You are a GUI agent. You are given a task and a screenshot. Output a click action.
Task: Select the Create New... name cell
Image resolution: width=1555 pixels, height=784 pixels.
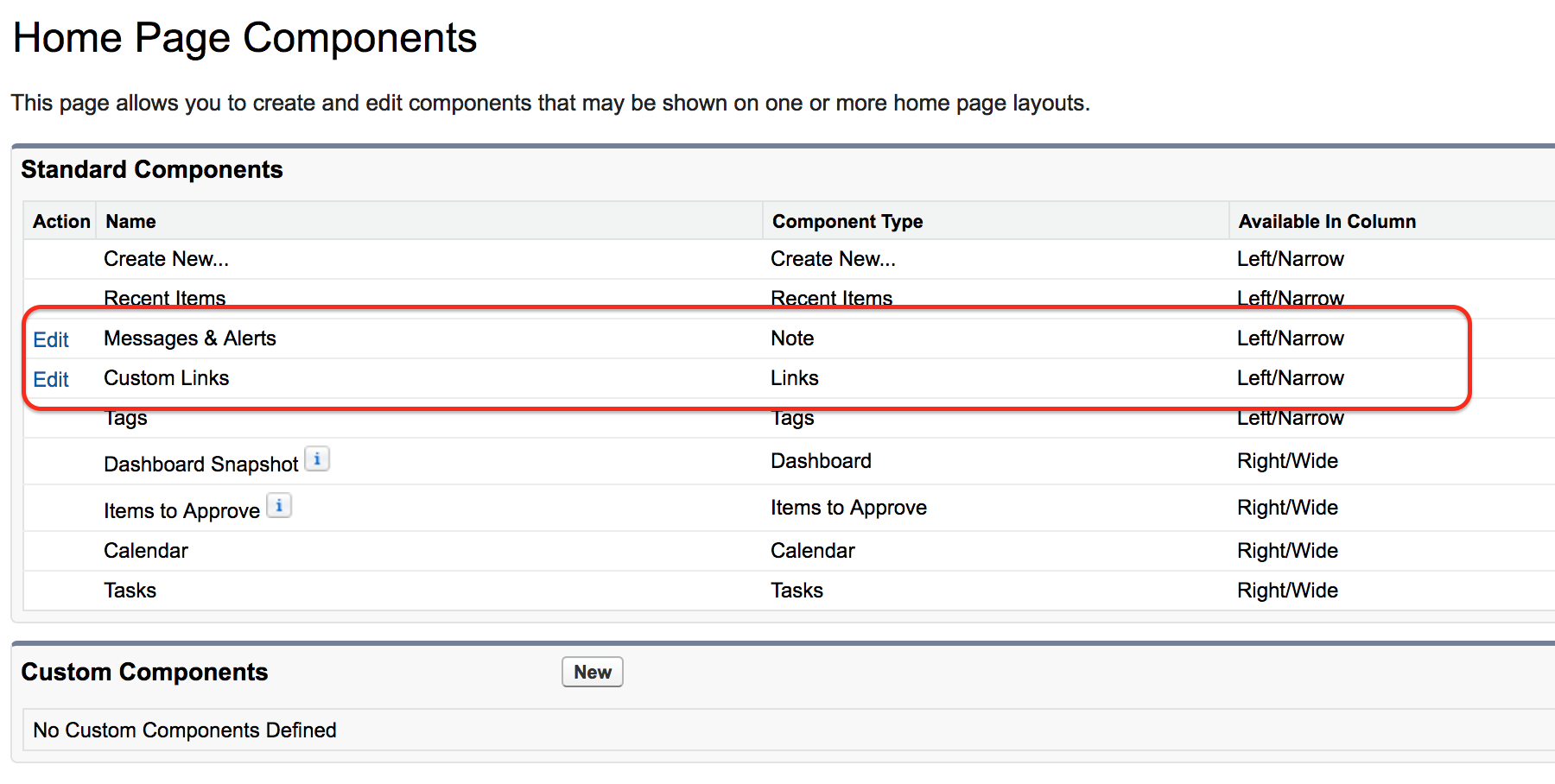(x=166, y=259)
